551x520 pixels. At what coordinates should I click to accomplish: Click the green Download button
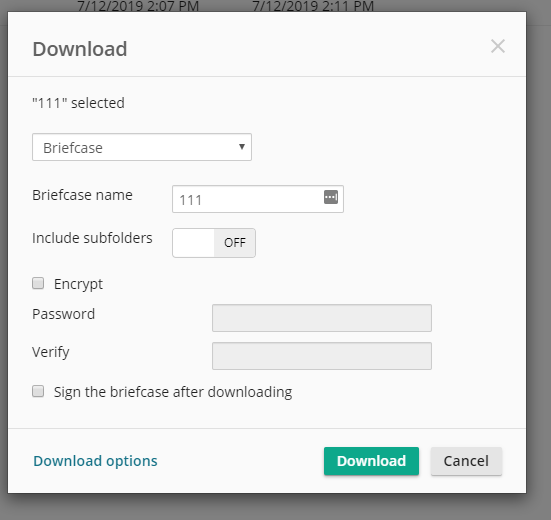point(371,461)
